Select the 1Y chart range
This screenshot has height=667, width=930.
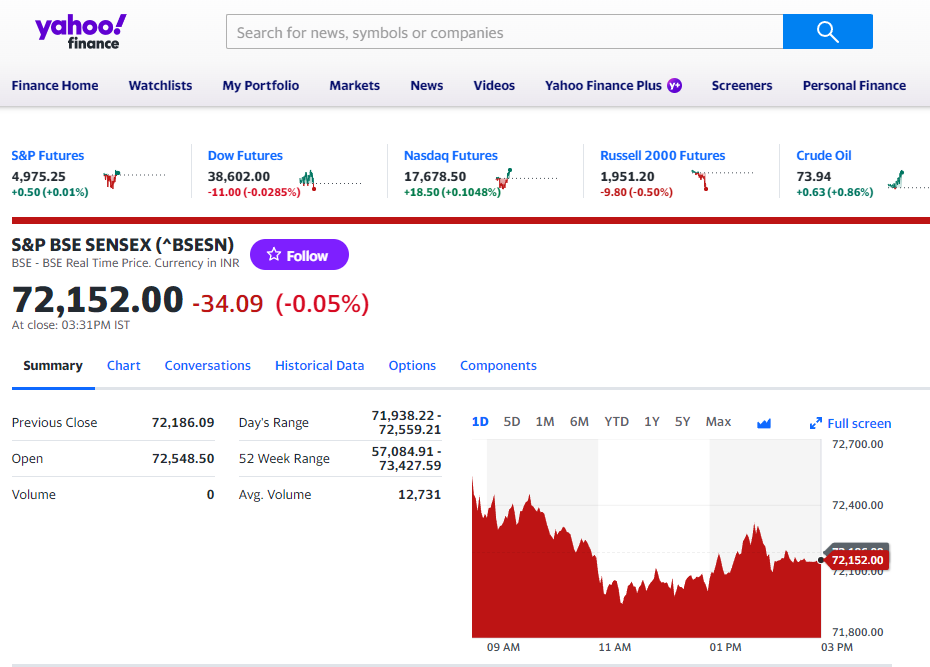click(652, 422)
